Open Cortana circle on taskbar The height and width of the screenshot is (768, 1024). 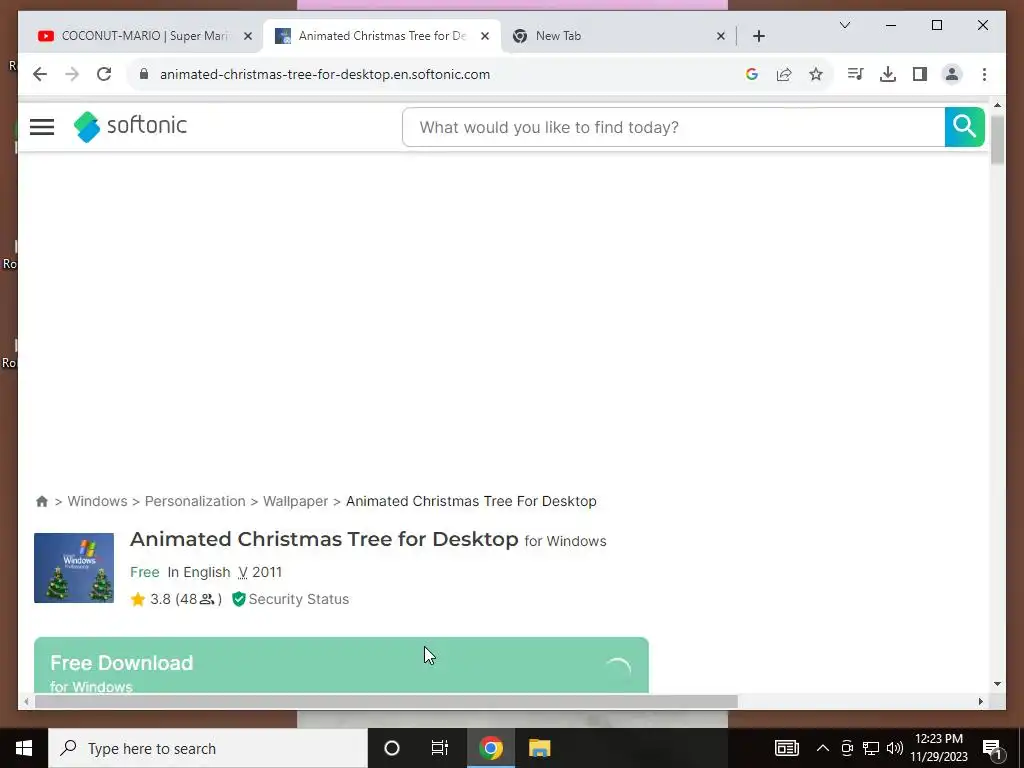[x=392, y=748]
